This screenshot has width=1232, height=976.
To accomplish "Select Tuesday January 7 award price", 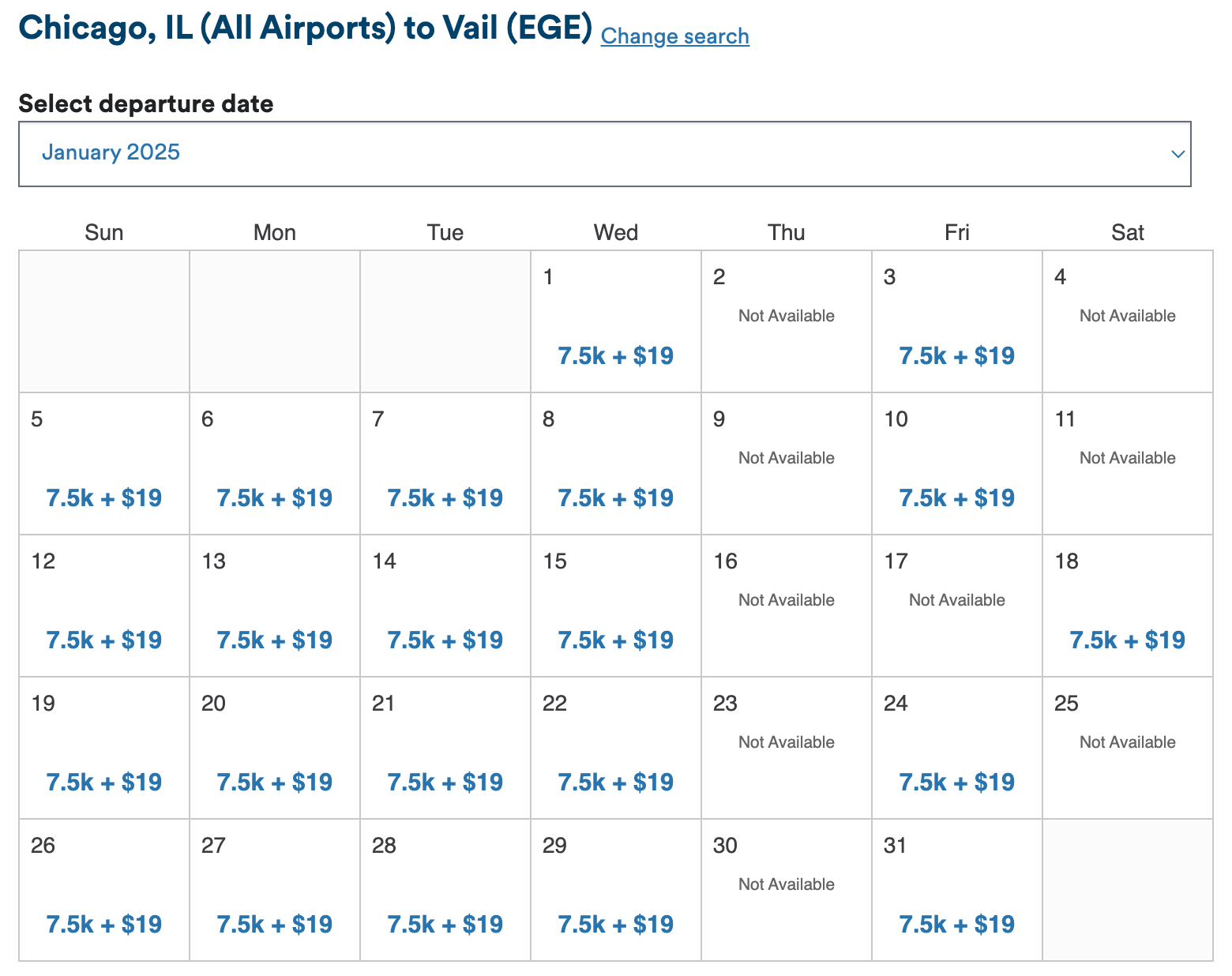I will click(x=445, y=498).
